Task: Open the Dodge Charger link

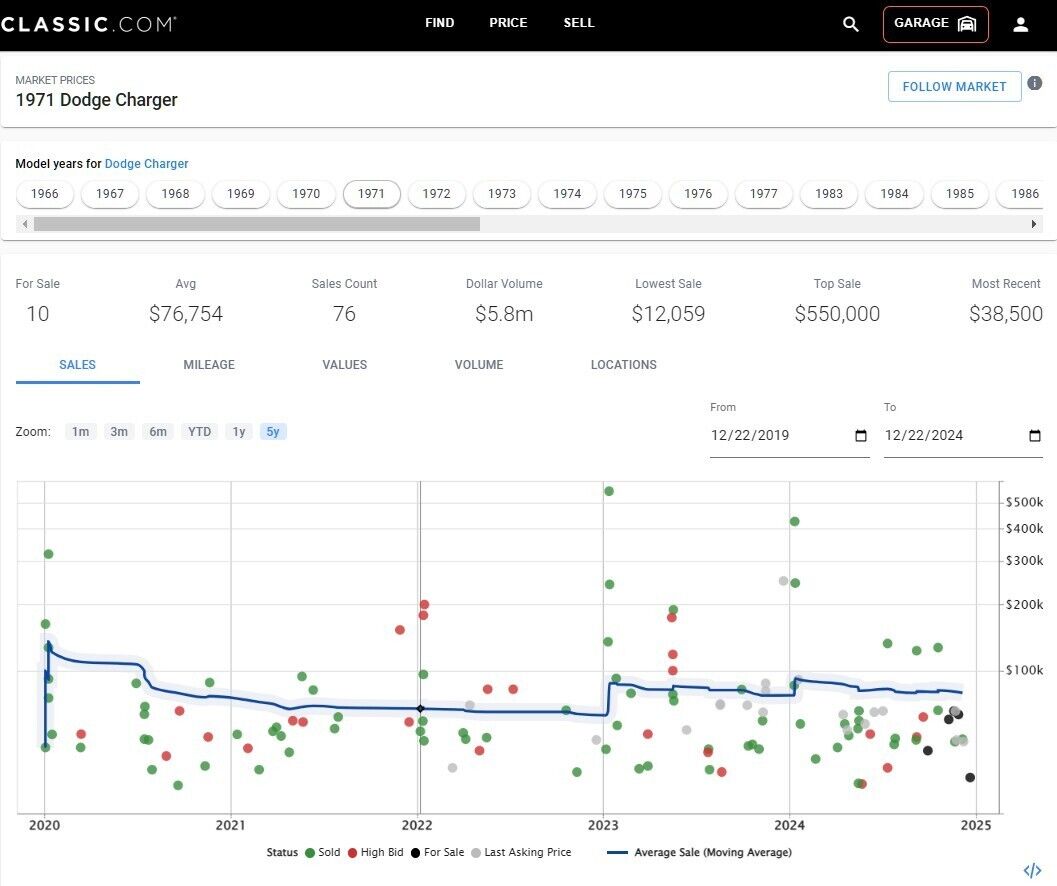Action: 146,164
